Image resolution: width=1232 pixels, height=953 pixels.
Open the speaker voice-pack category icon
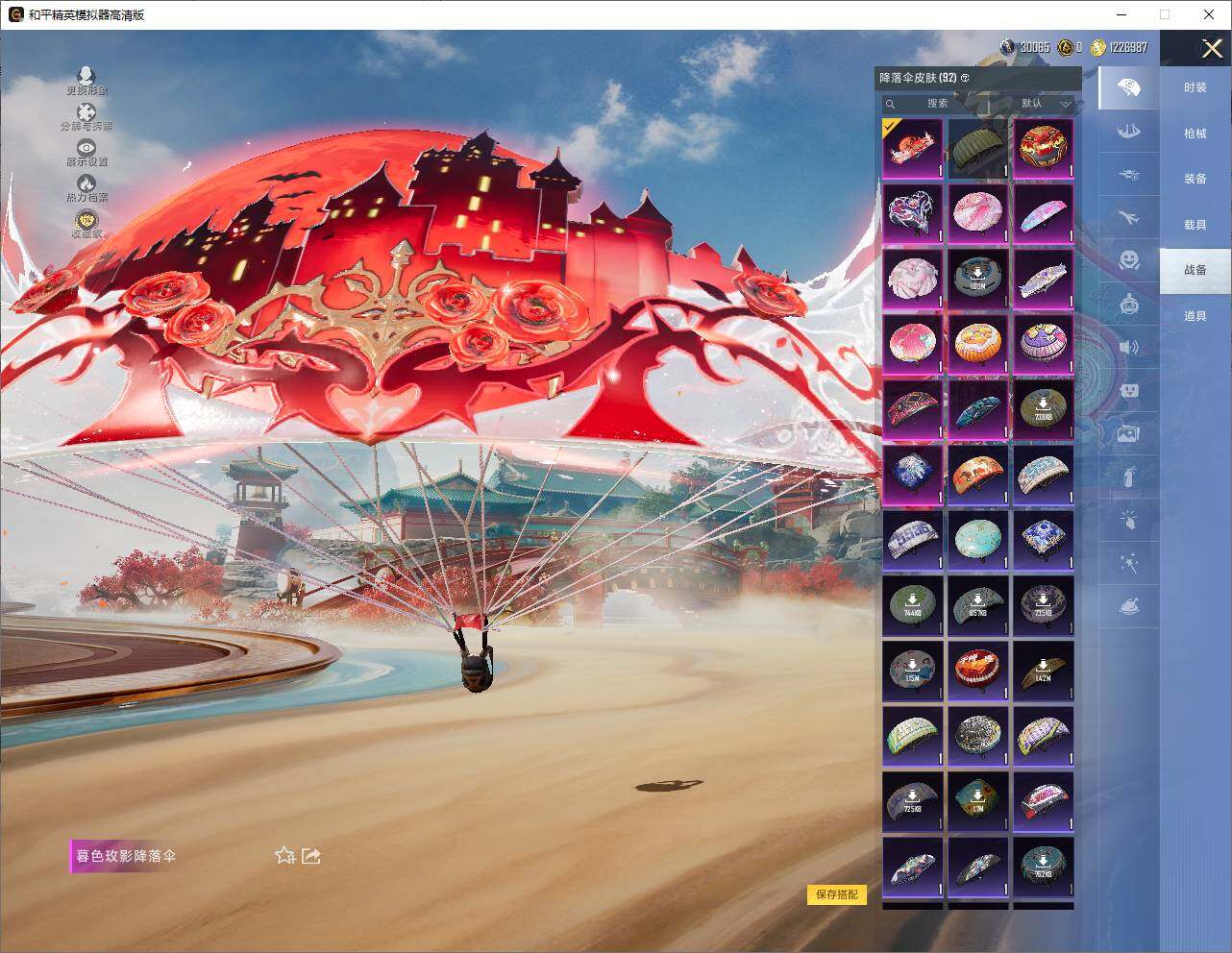(1129, 348)
